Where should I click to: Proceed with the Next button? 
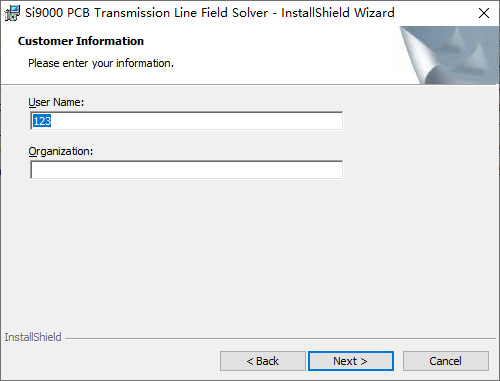tap(351, 361)
